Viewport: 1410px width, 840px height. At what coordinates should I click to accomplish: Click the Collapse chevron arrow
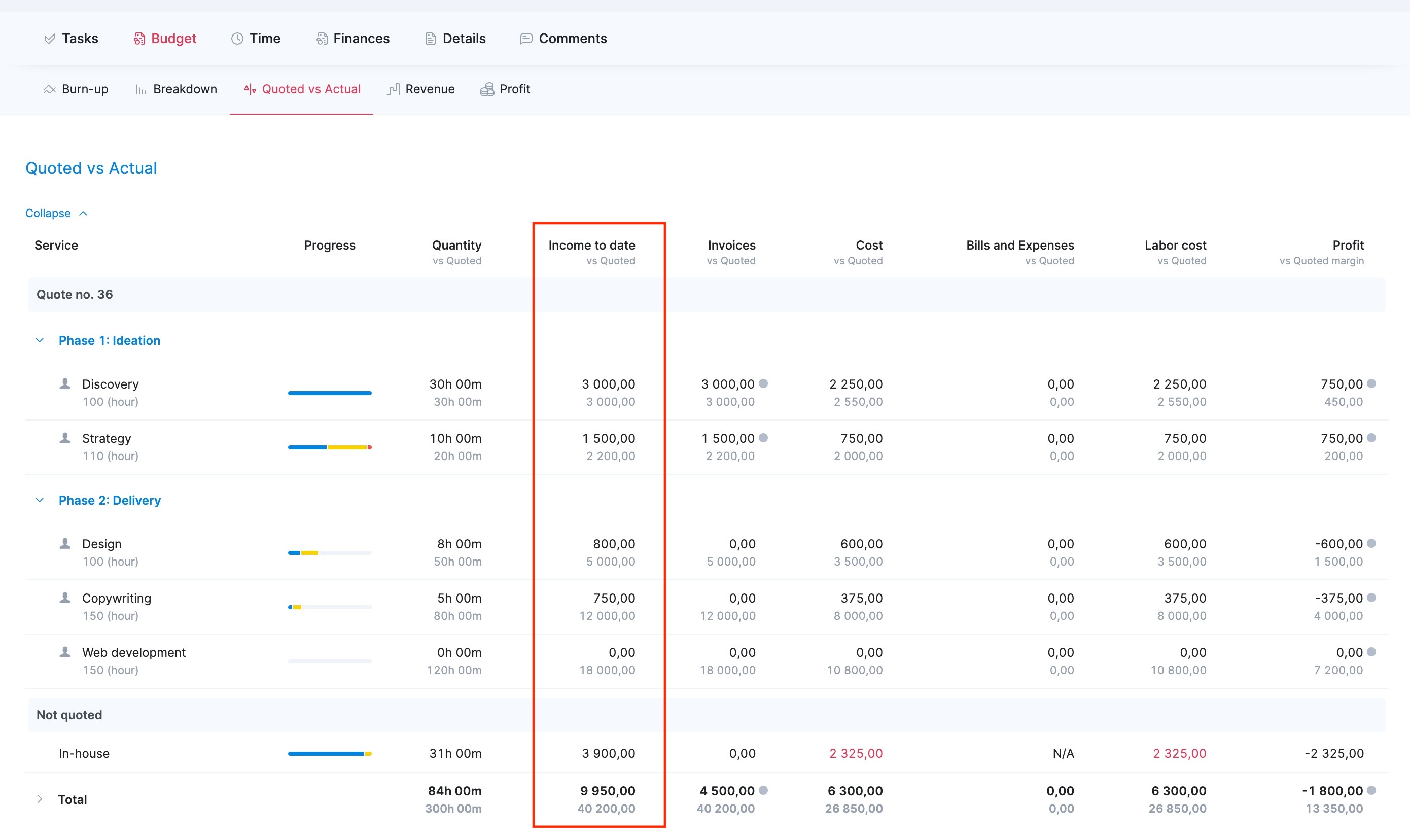coord(83,214)
